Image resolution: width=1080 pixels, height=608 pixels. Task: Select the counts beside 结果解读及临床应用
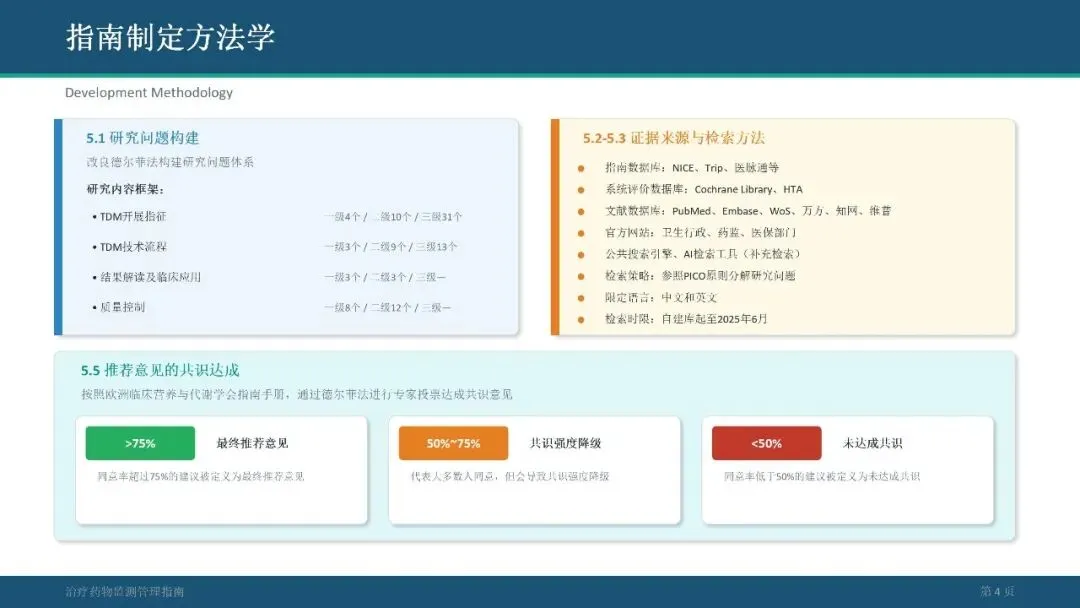pos(385,277)
